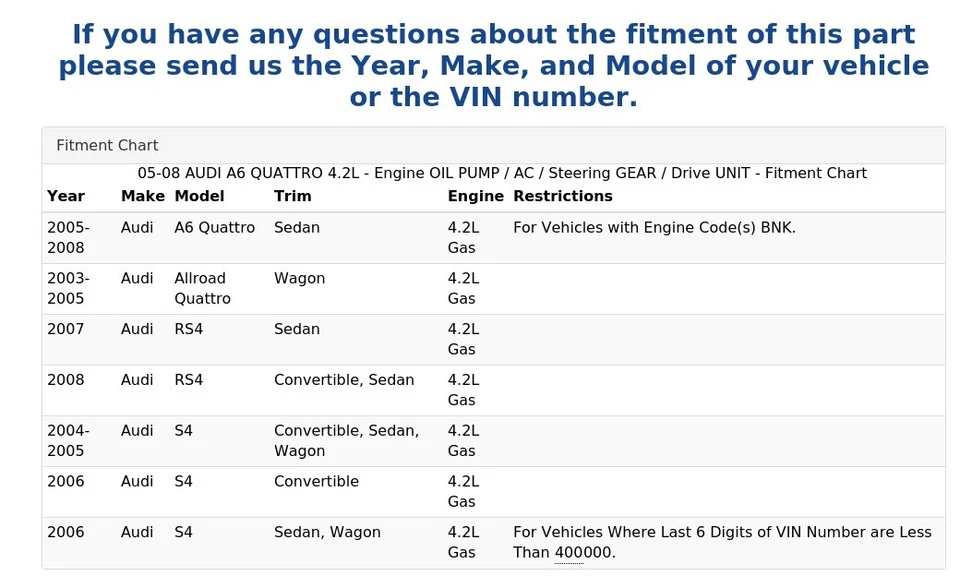The width and height of the screenshot is (960, 588).
Task: Click the 2003-2005 year cell
Action: click(x=68, y=288)
